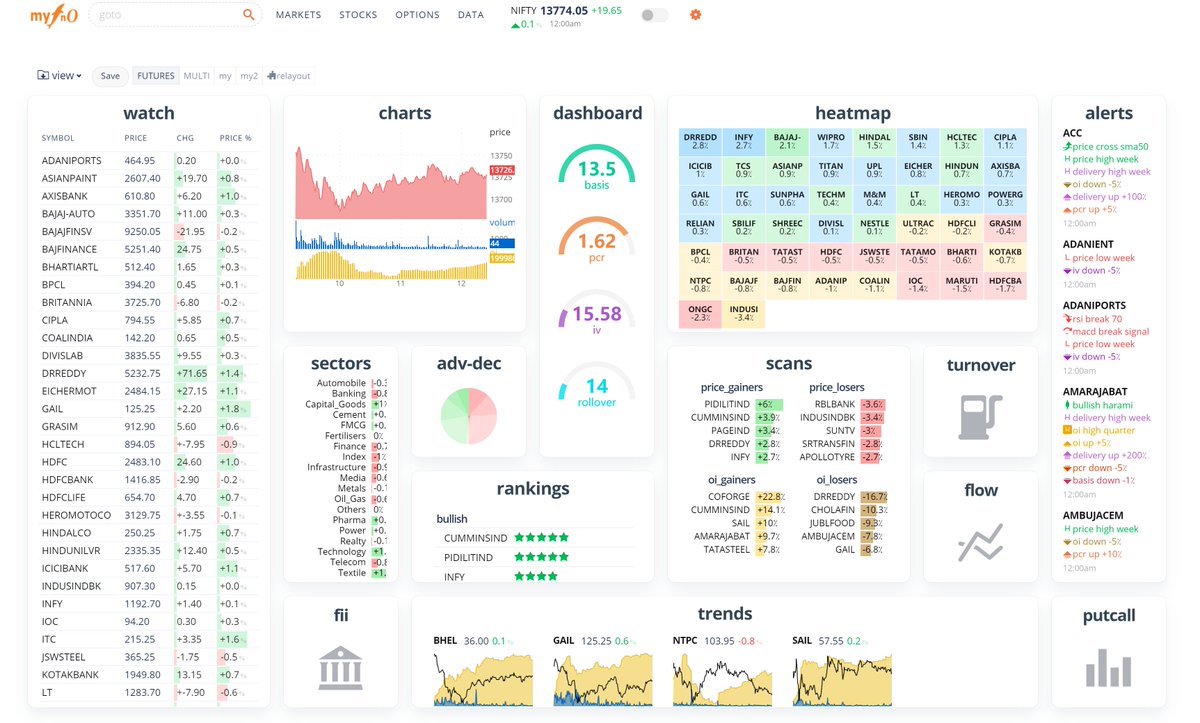This screenshot has width=1200, height=723.
Task: Open the OPTIONS menu
Action: coord(417,15)
